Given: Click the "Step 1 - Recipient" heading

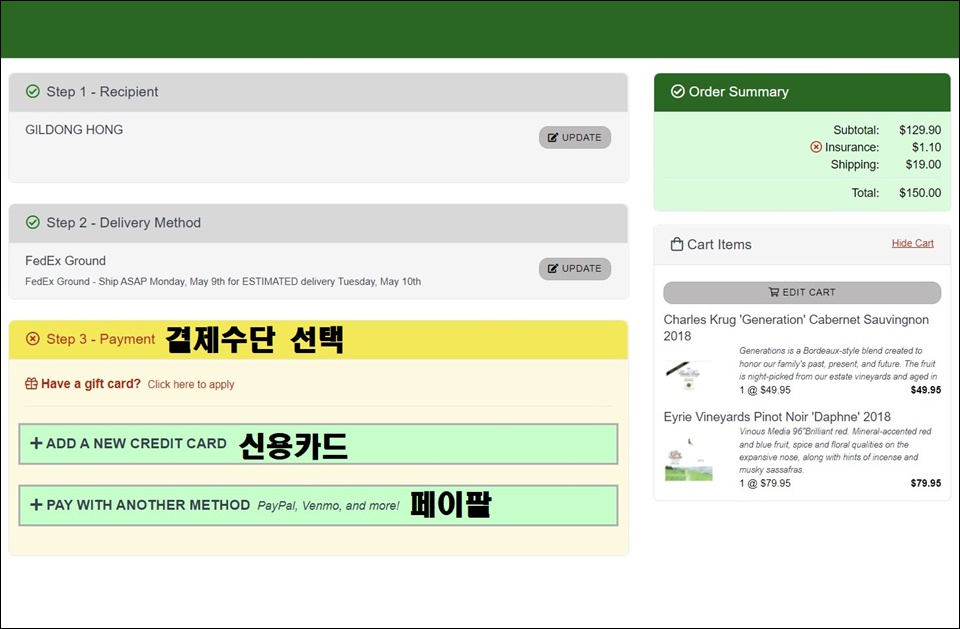Looking at the screenshot, I should (x=102, y=92).
